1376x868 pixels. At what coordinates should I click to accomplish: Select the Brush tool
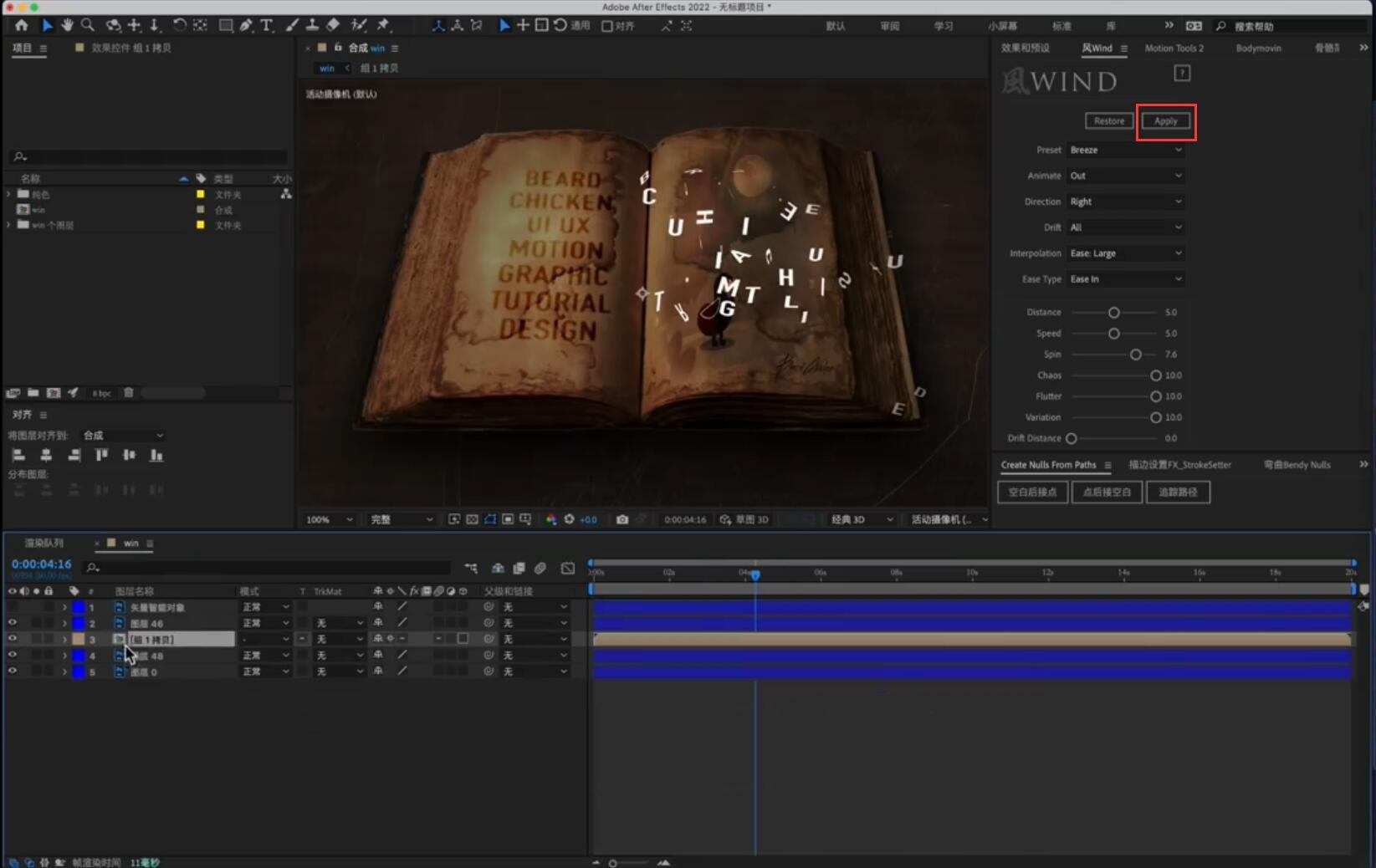[x=291, y=26]
